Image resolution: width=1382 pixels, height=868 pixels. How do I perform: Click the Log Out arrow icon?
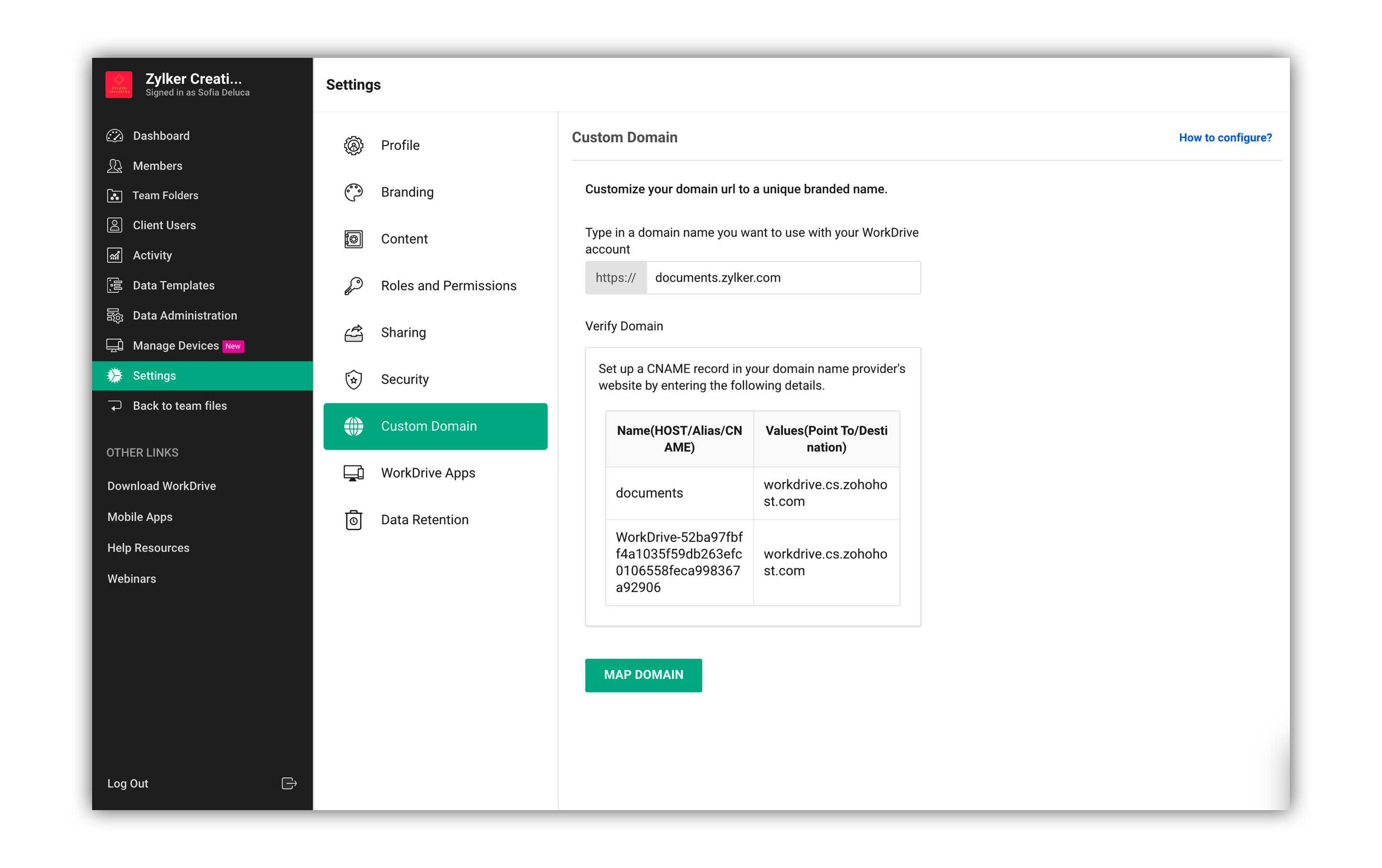289,783
